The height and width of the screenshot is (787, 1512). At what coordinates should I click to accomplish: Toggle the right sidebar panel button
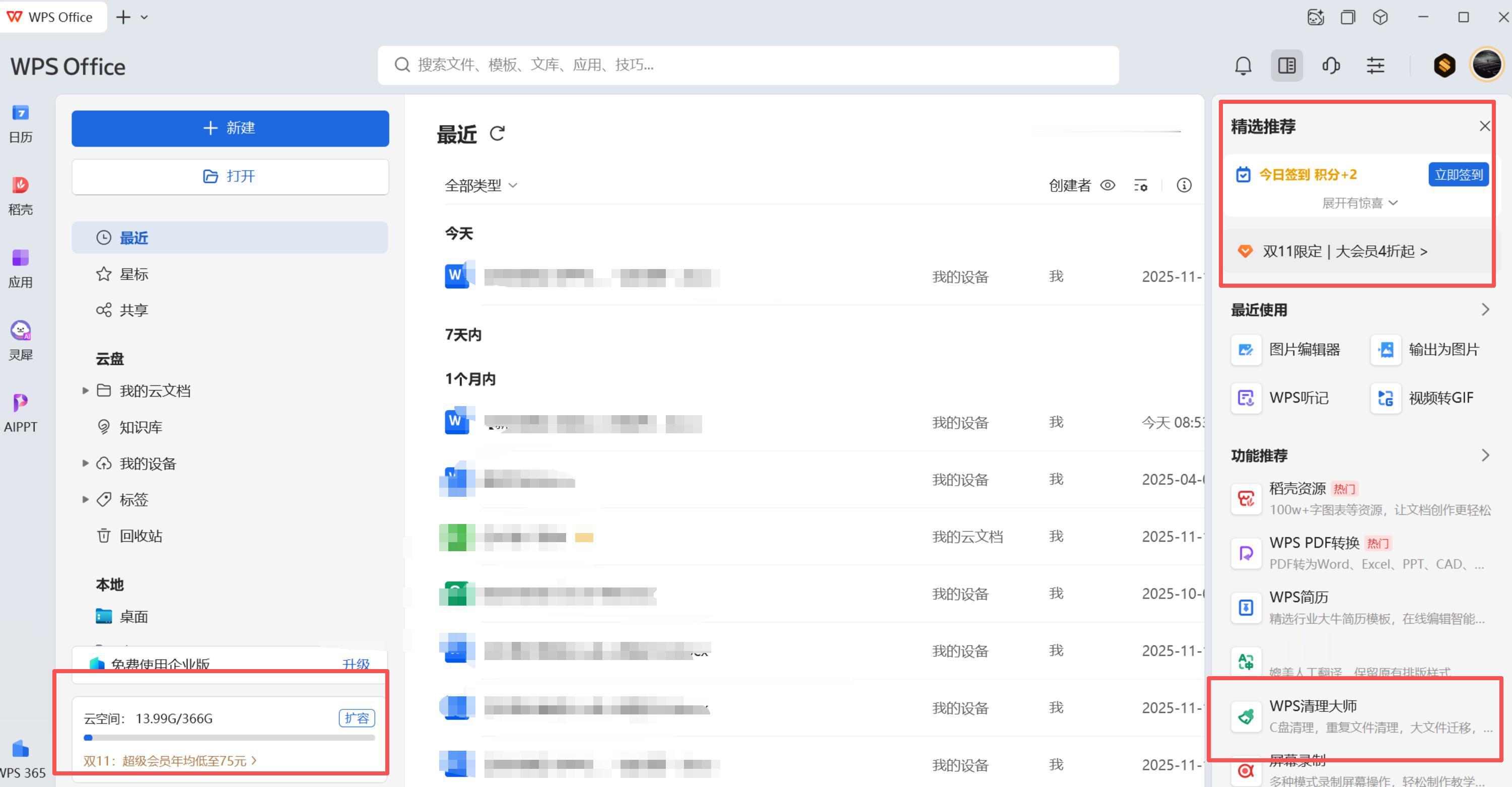pos(1286,65)
